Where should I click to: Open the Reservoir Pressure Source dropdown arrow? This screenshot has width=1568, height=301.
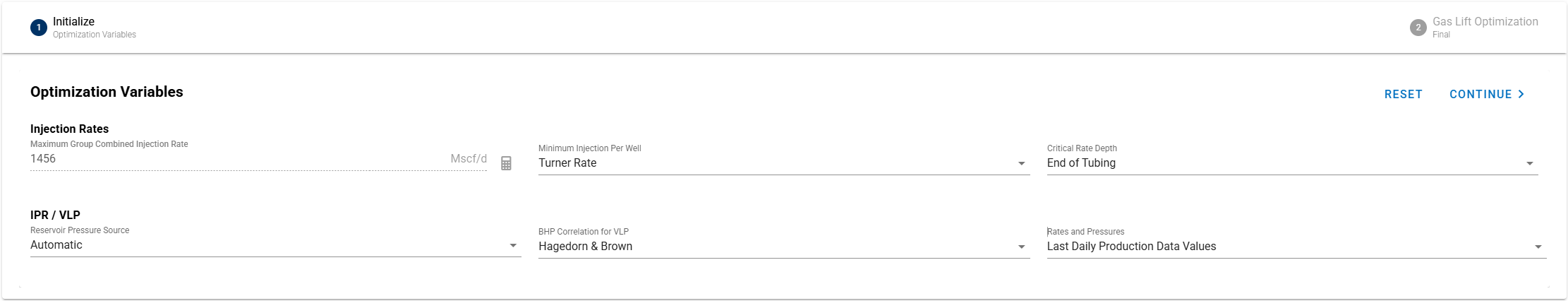(513, 245)
